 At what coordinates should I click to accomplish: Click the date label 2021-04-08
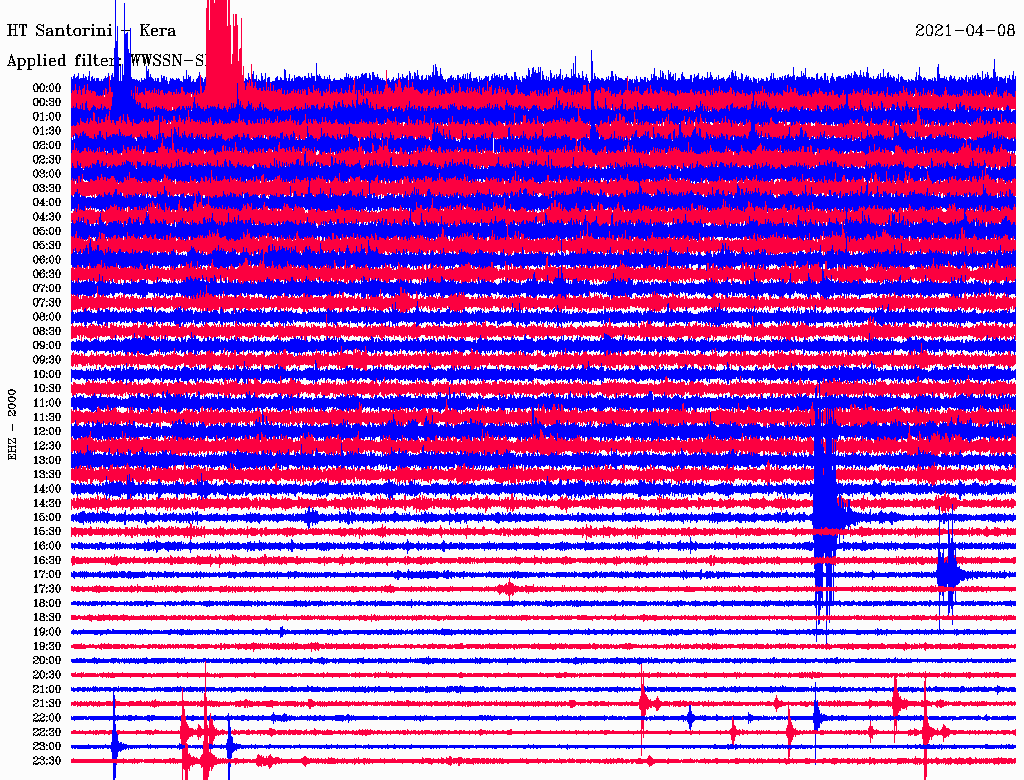point(965,31)
